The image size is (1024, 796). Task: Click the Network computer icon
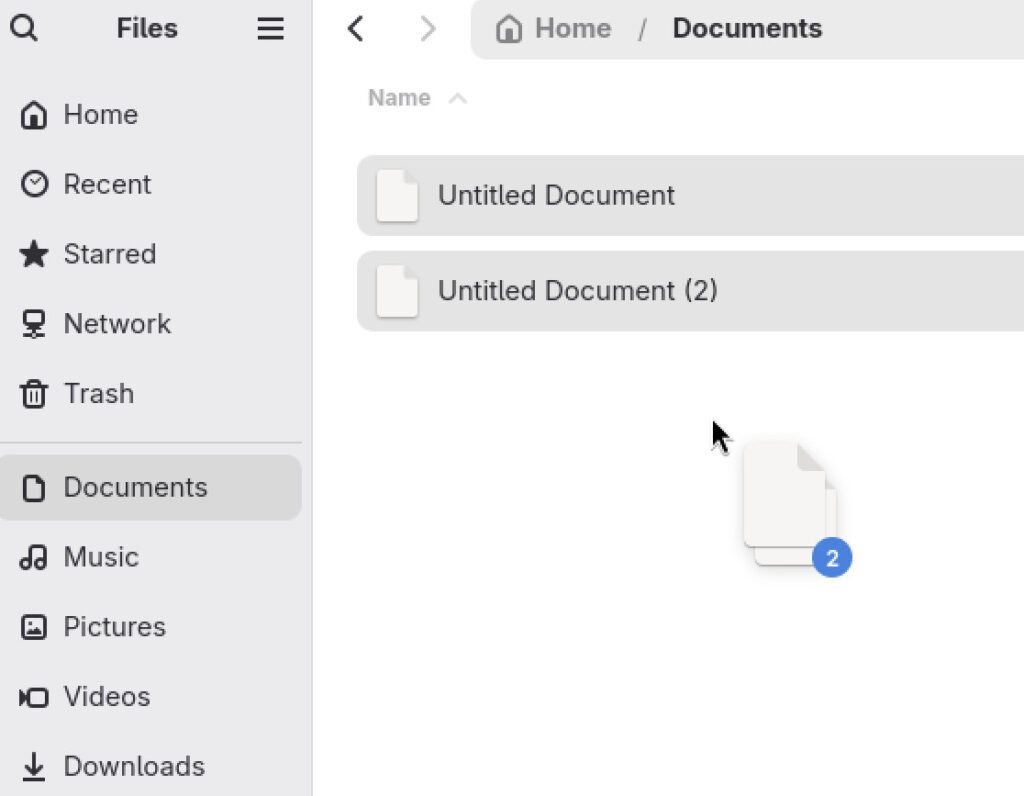(34, 324)
